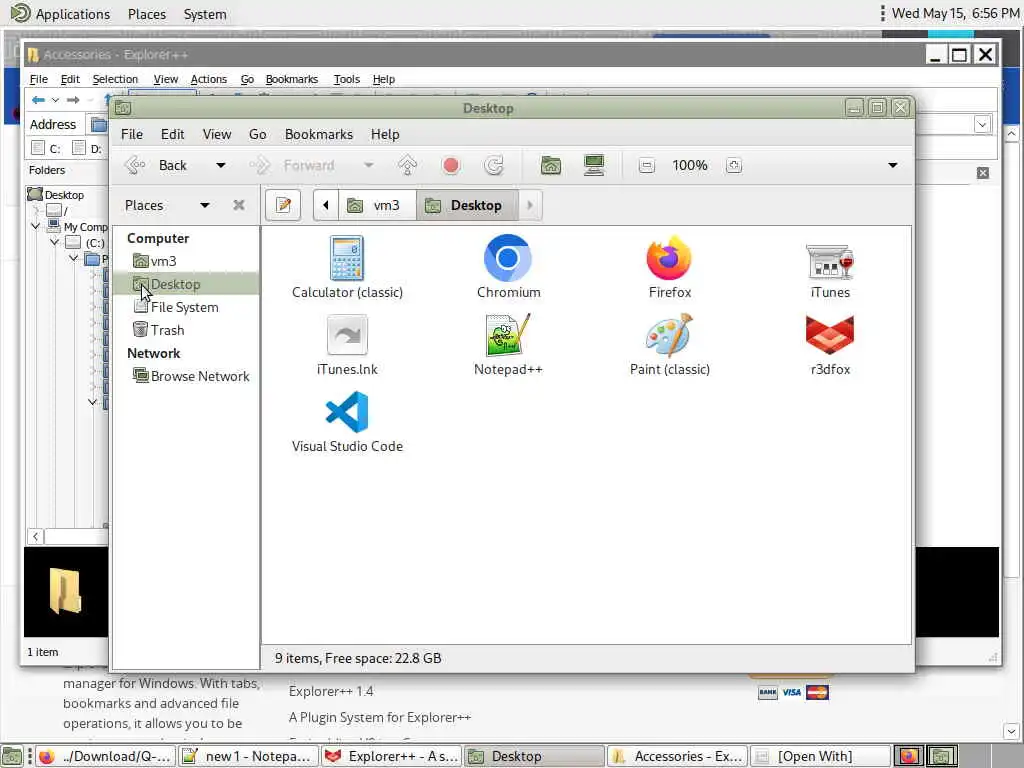Click the path bar left scroll arrow

(325, 205)
